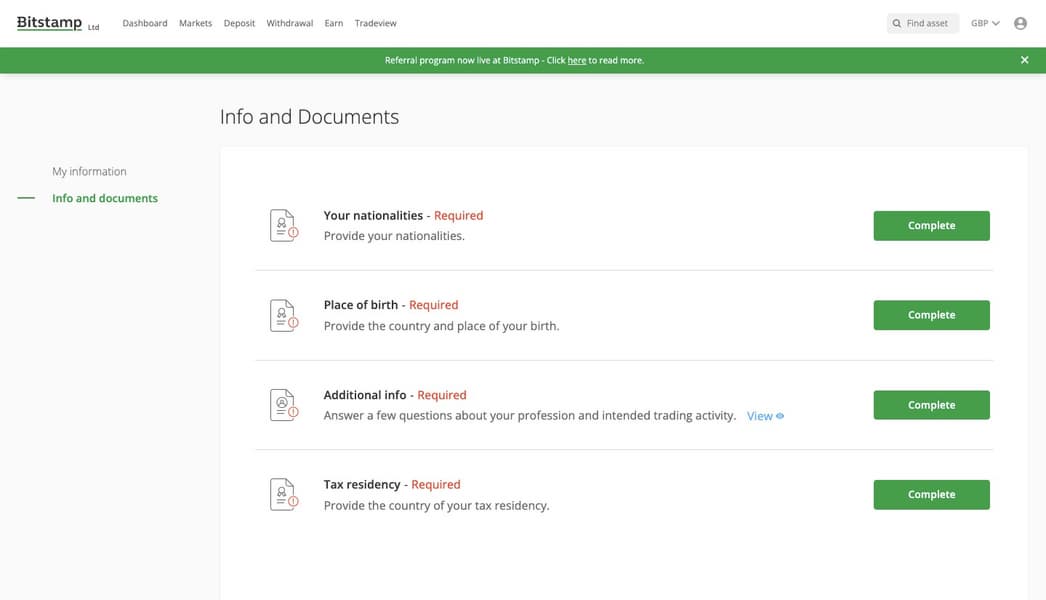This screenshot has width=1046, height=600.
Task: Open the Deposit section
Action: pos(239,23)
